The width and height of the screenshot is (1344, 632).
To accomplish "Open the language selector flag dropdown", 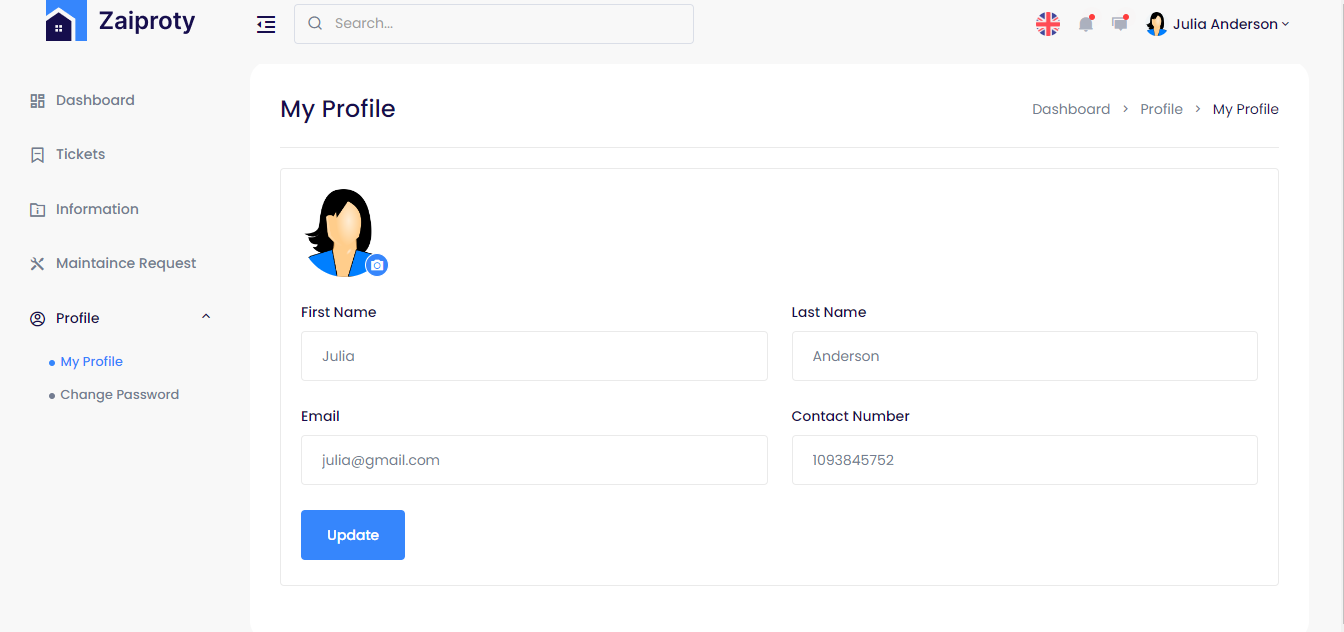I will coord(1047,24).
